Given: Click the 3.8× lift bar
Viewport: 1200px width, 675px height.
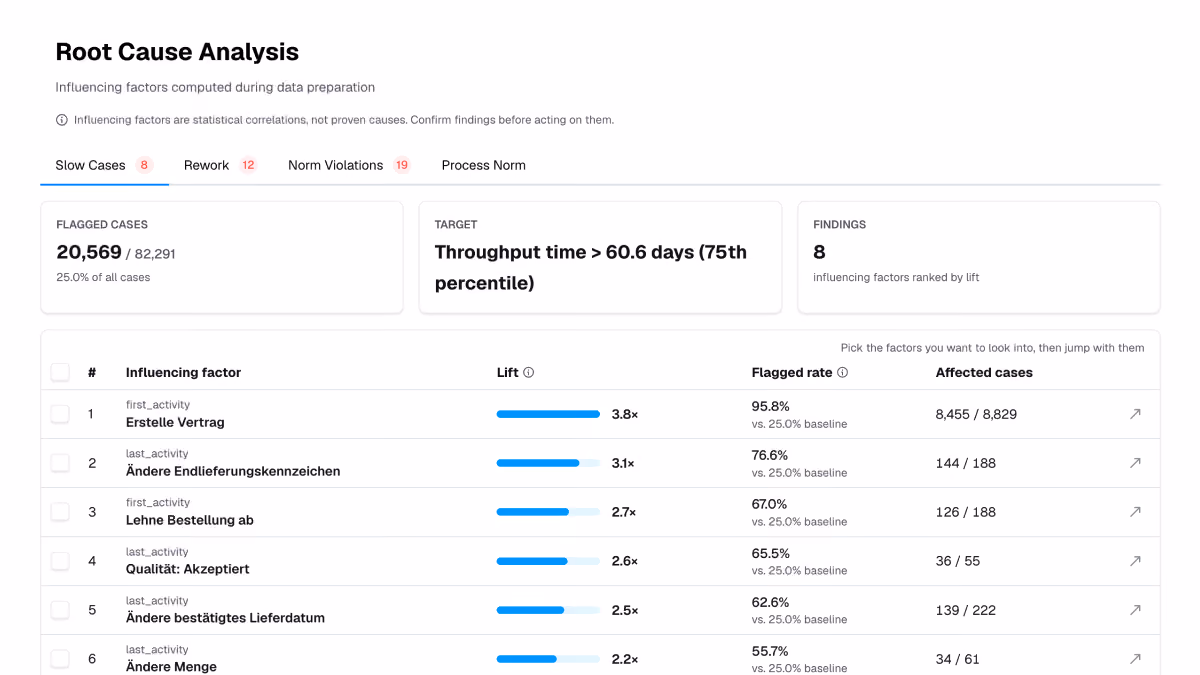Looking at the screenshot, I should [548, 414].
